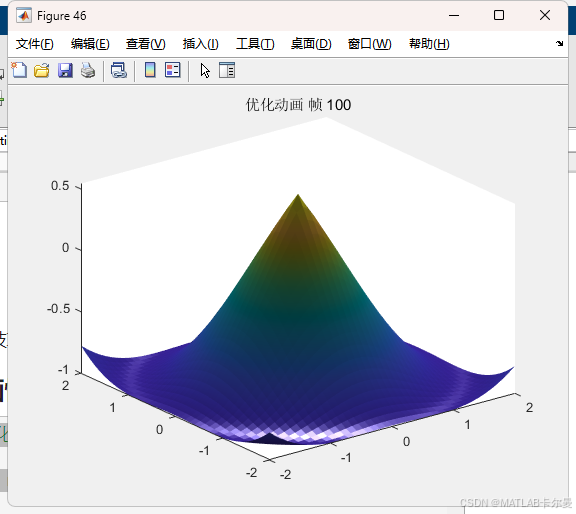Open the 插入(I) menu
576x514 pixels.
click(x=201, y=44)
